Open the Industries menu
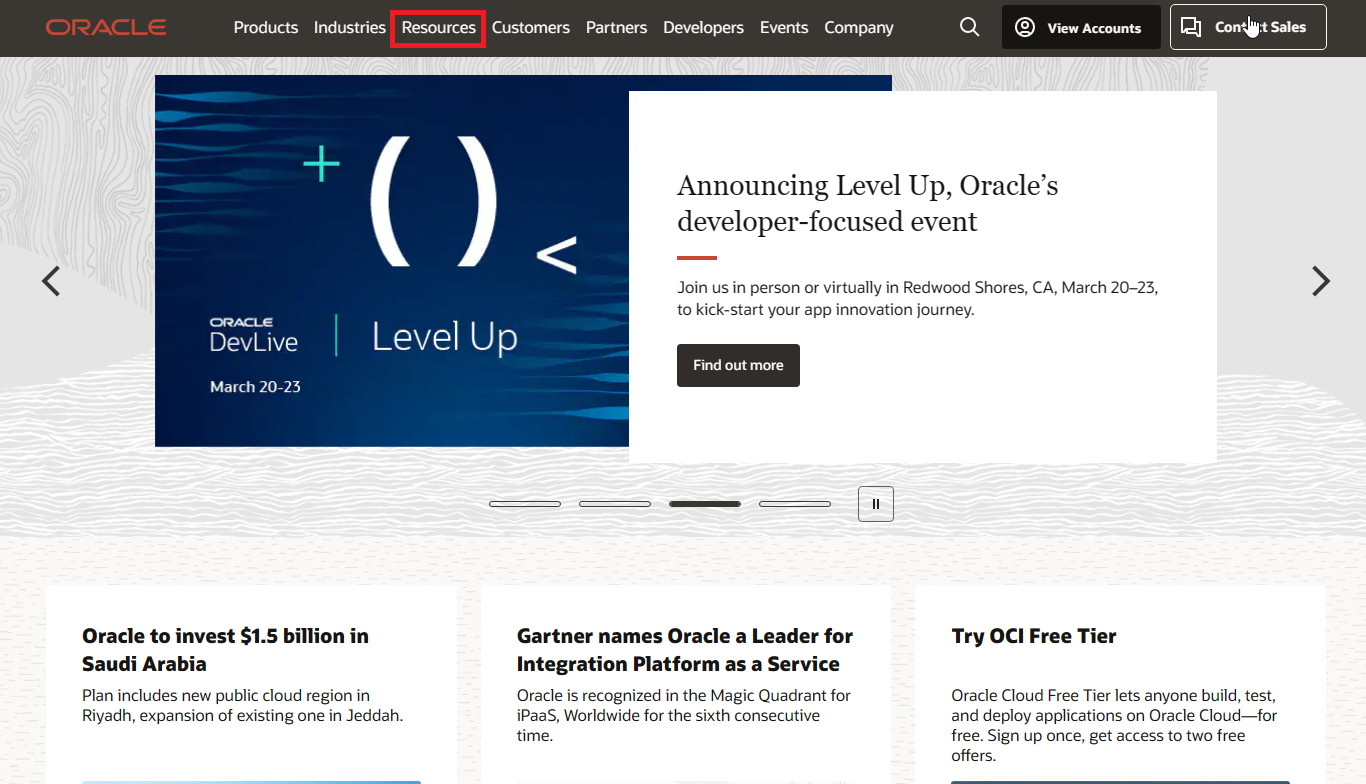Image resolution: width=1366 pixels, height=784 pixels. tap(350, 27)
